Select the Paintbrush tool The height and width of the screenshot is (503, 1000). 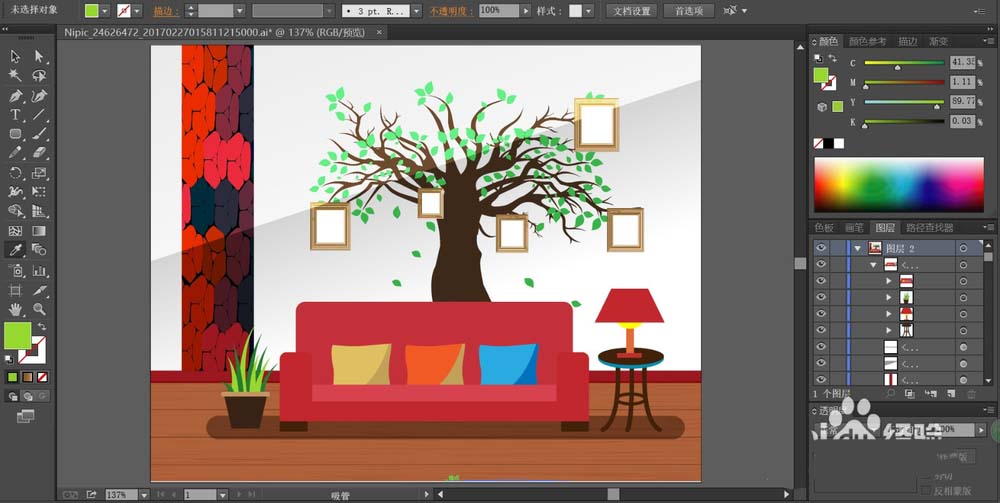coord(39,134)
